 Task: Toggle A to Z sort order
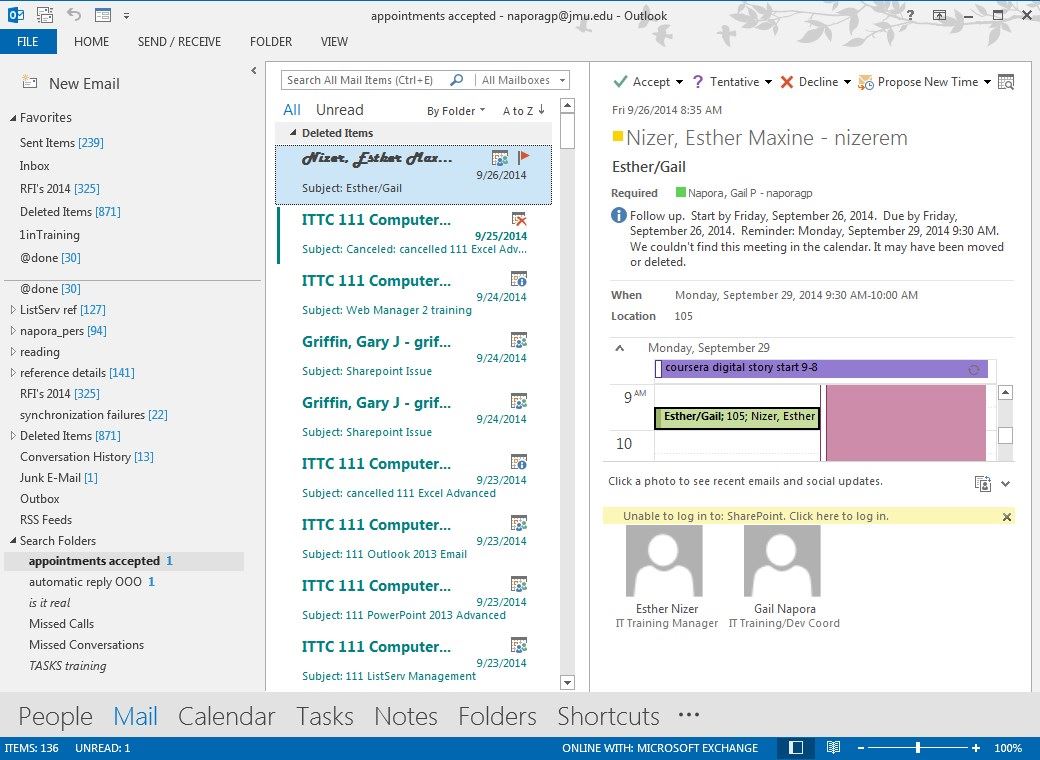523,111
